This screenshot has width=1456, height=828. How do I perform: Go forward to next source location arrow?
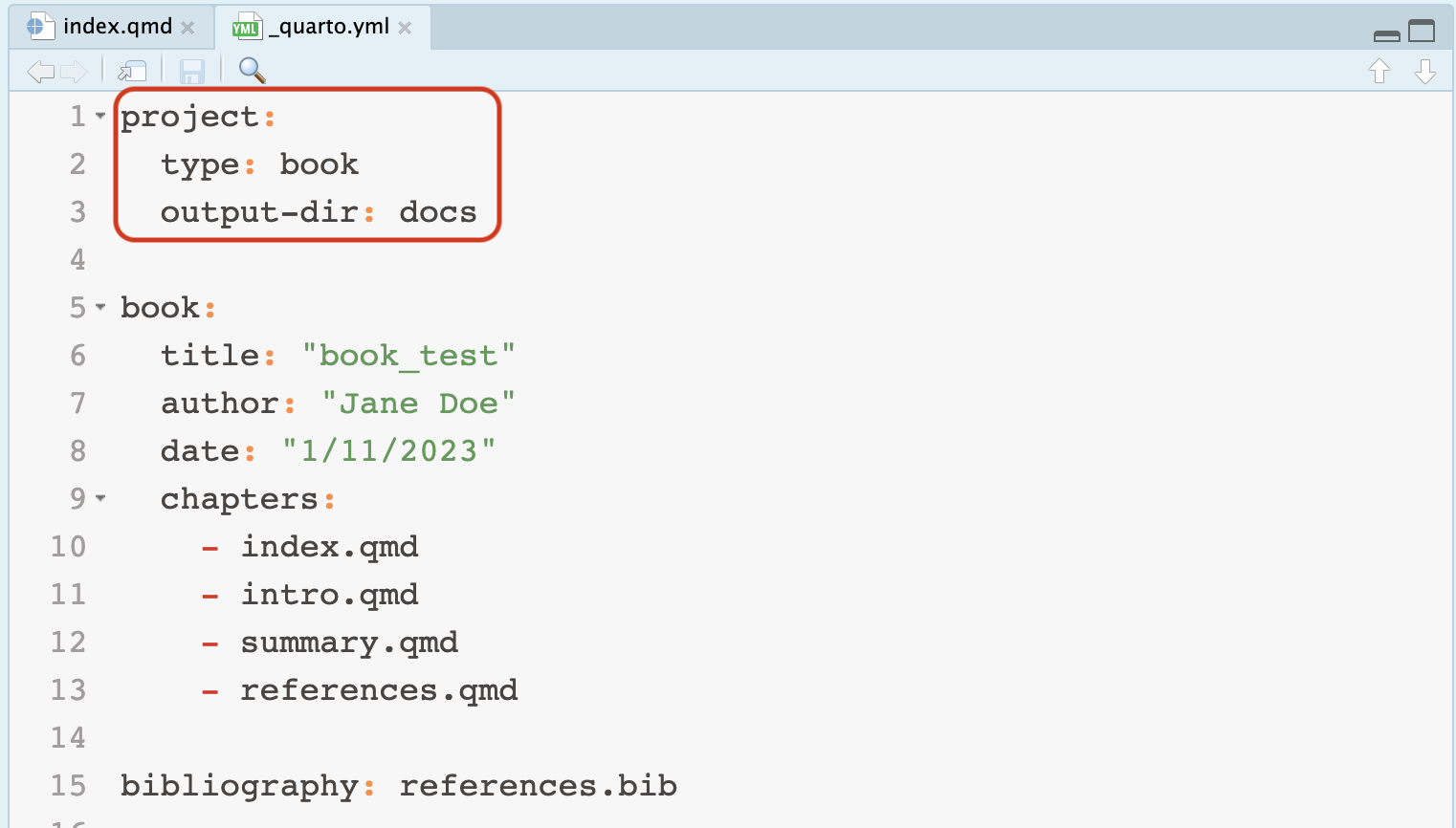(x=74, y=71)
